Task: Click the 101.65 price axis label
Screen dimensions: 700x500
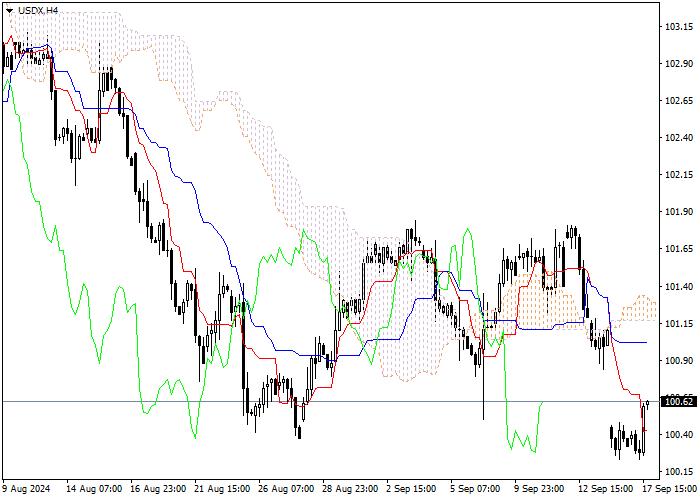Action: tap(679, 249)
